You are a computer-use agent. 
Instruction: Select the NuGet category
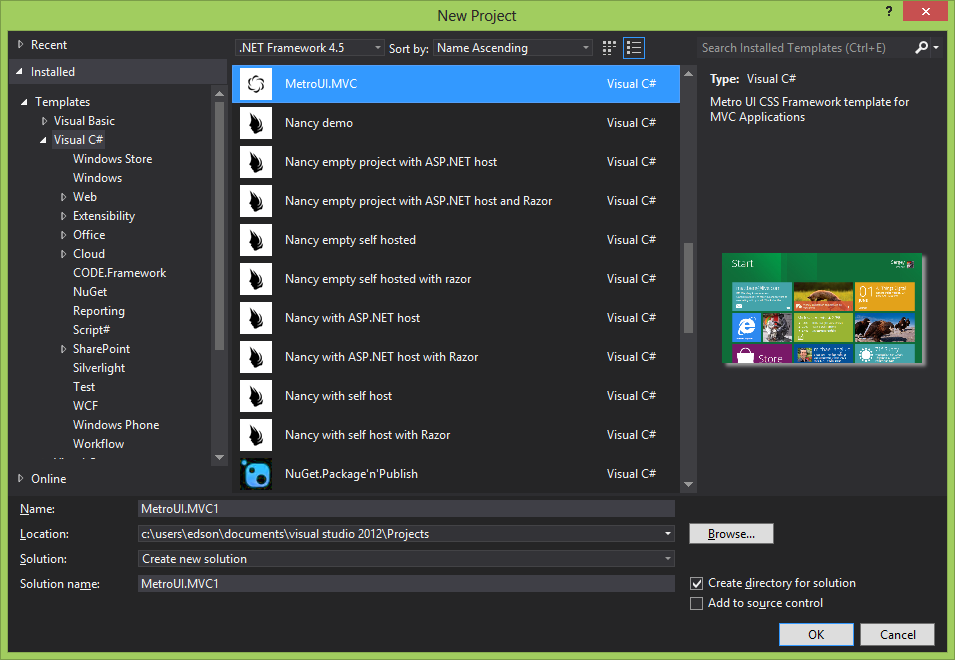click(90, 292)
